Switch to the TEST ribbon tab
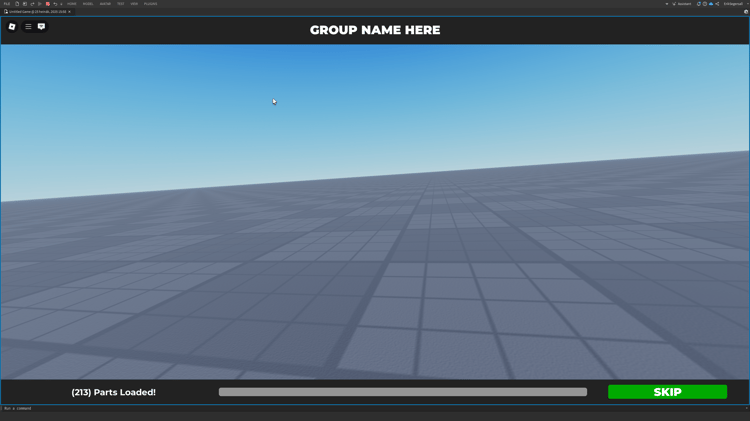This screenshot has height=421, width=750. point(121,4)
